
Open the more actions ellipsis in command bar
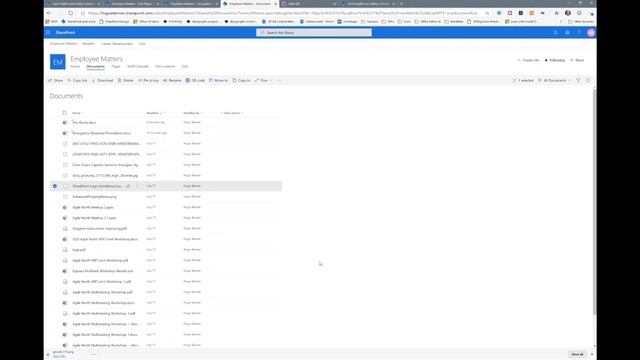[280, 80]
